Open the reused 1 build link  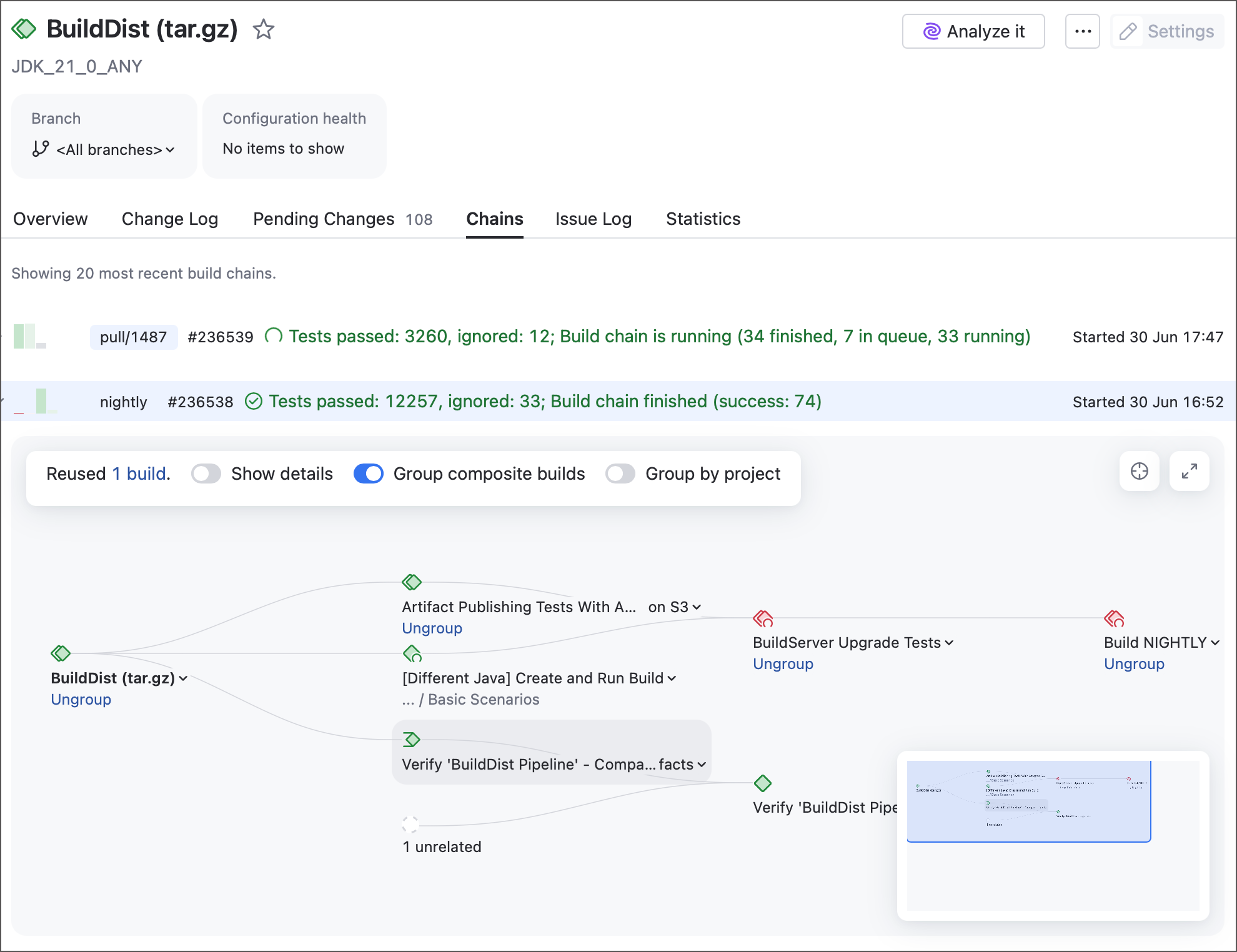coord(139,474)
